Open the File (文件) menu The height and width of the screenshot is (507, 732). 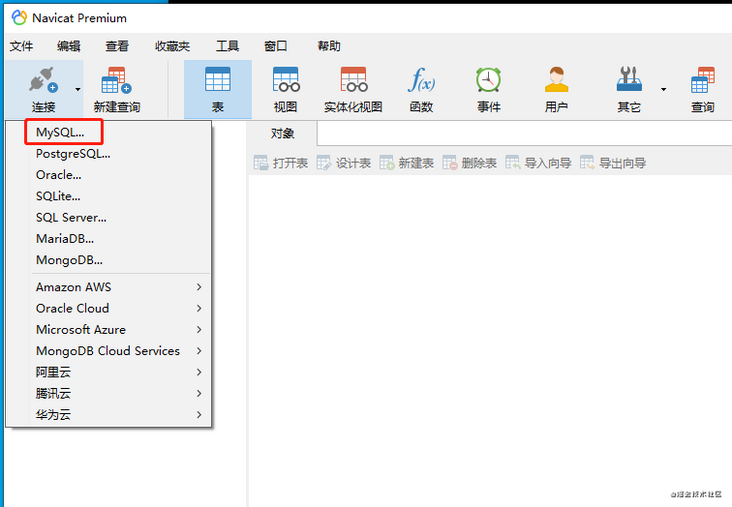tap(21, 46)
